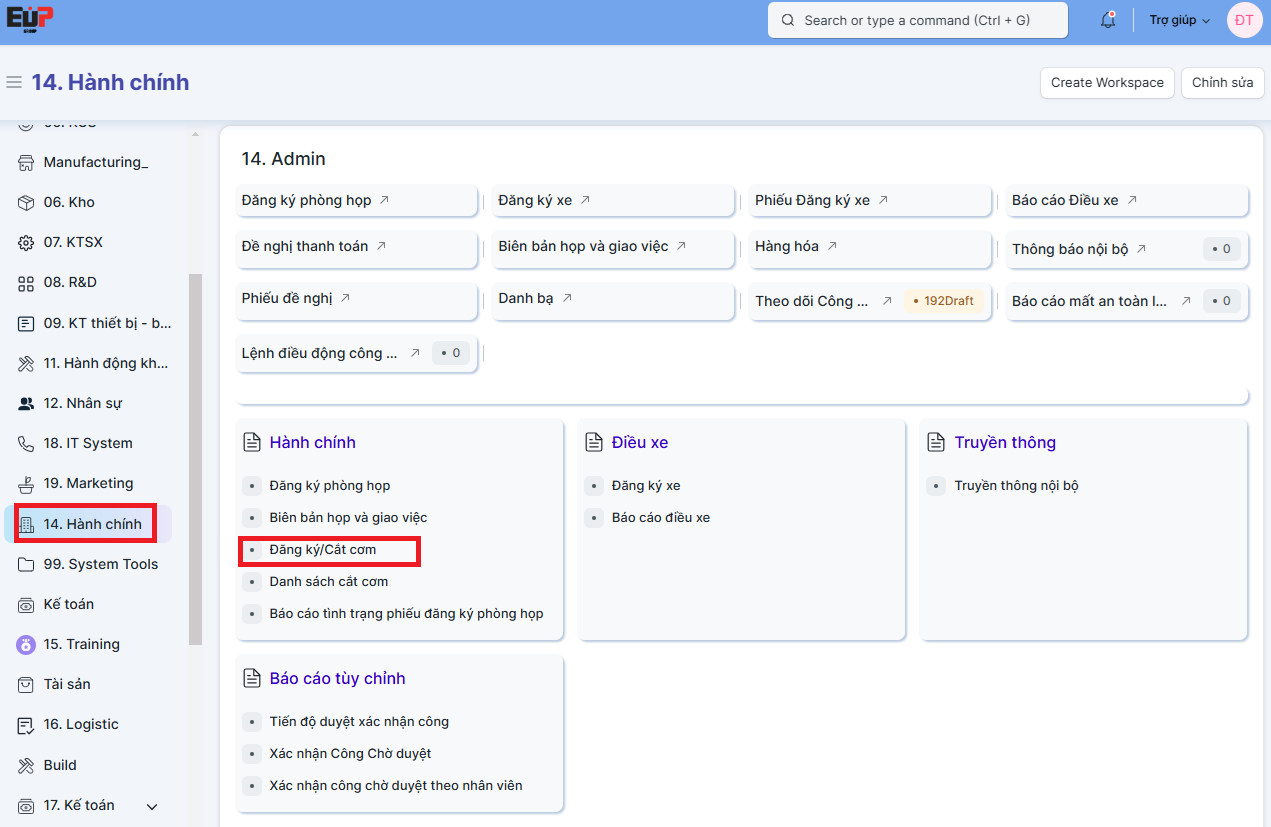The image size is (1271, 827).
Task: Click the Create Workspace button
Action: coord(1107,82)
